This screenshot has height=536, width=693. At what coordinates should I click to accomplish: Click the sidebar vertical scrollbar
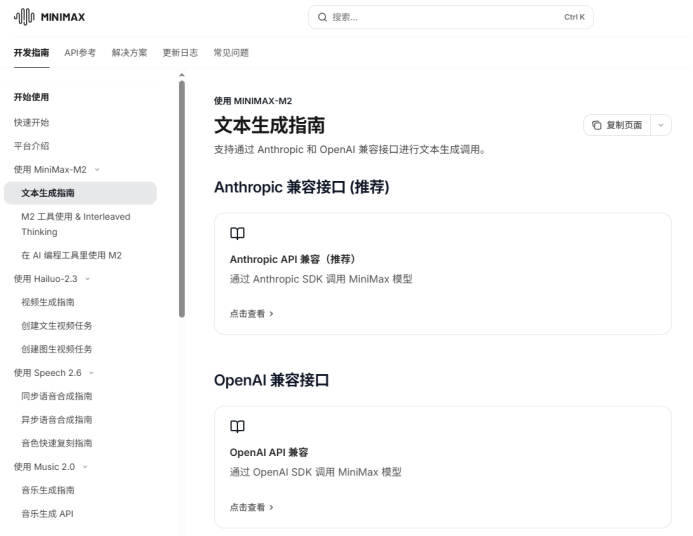pyautogui.click(x=182, y=200)
